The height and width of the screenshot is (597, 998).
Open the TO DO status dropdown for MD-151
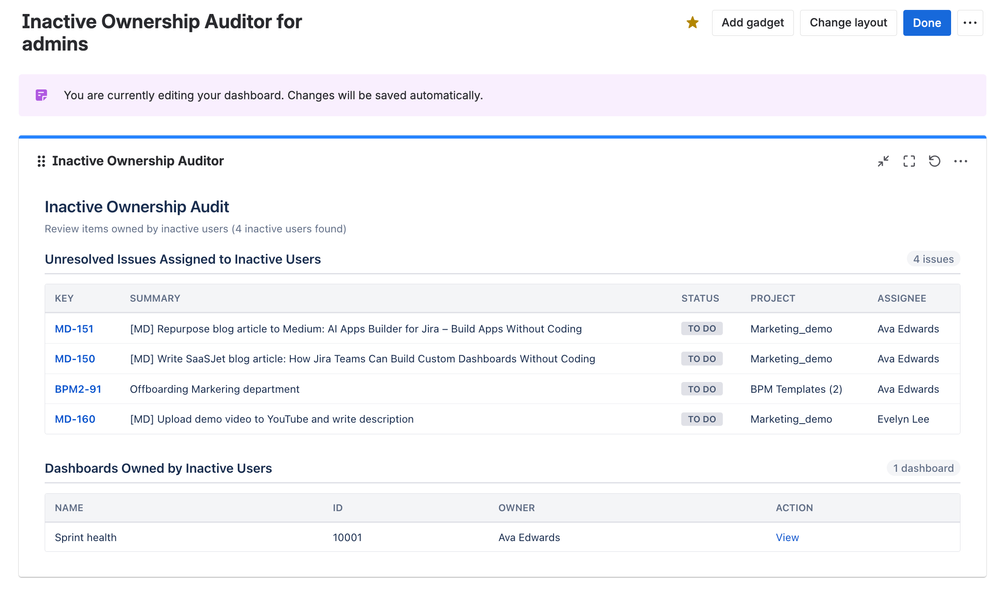701,329
